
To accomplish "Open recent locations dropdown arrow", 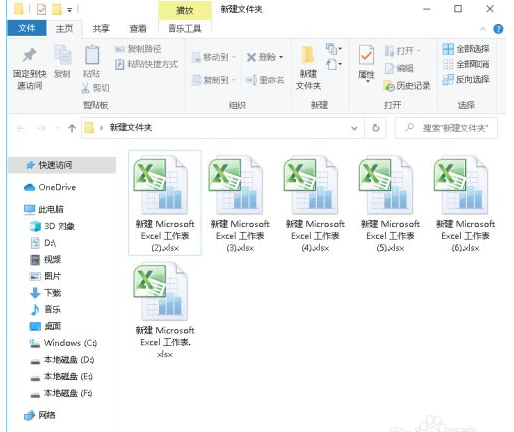I will click(58, 128).
